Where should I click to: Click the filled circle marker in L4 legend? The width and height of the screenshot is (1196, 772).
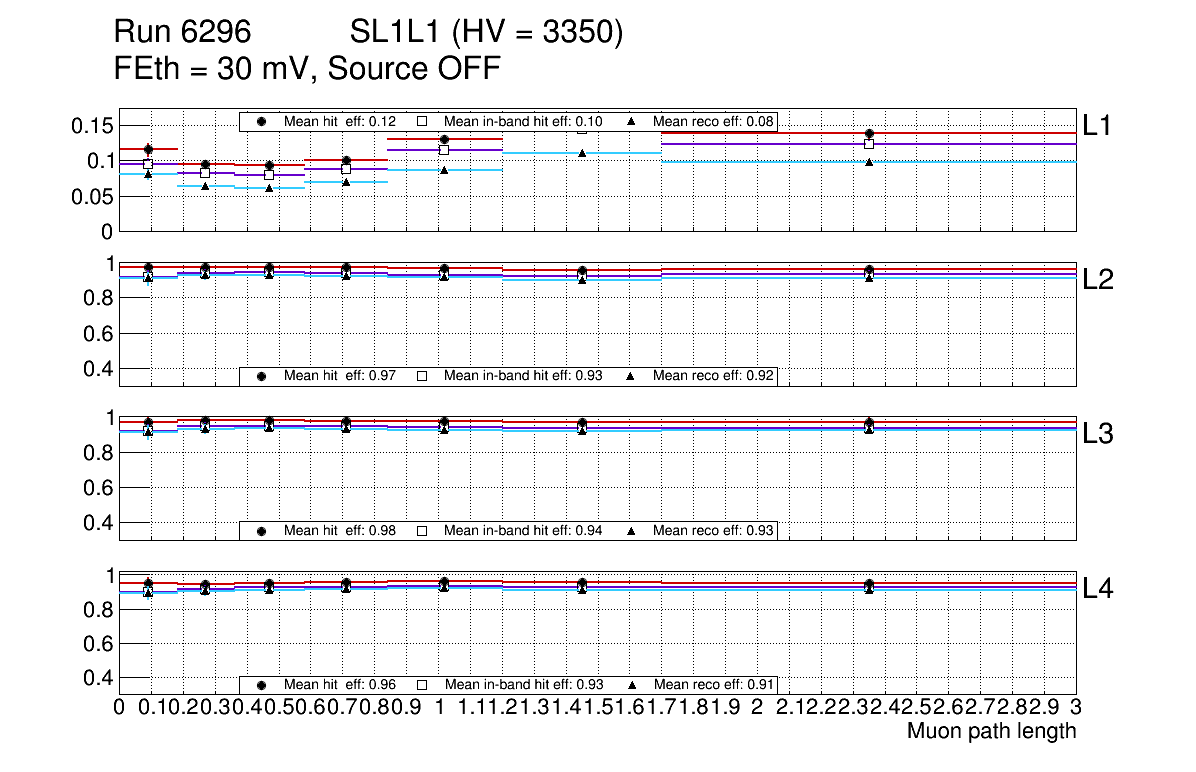pos(262,685)
